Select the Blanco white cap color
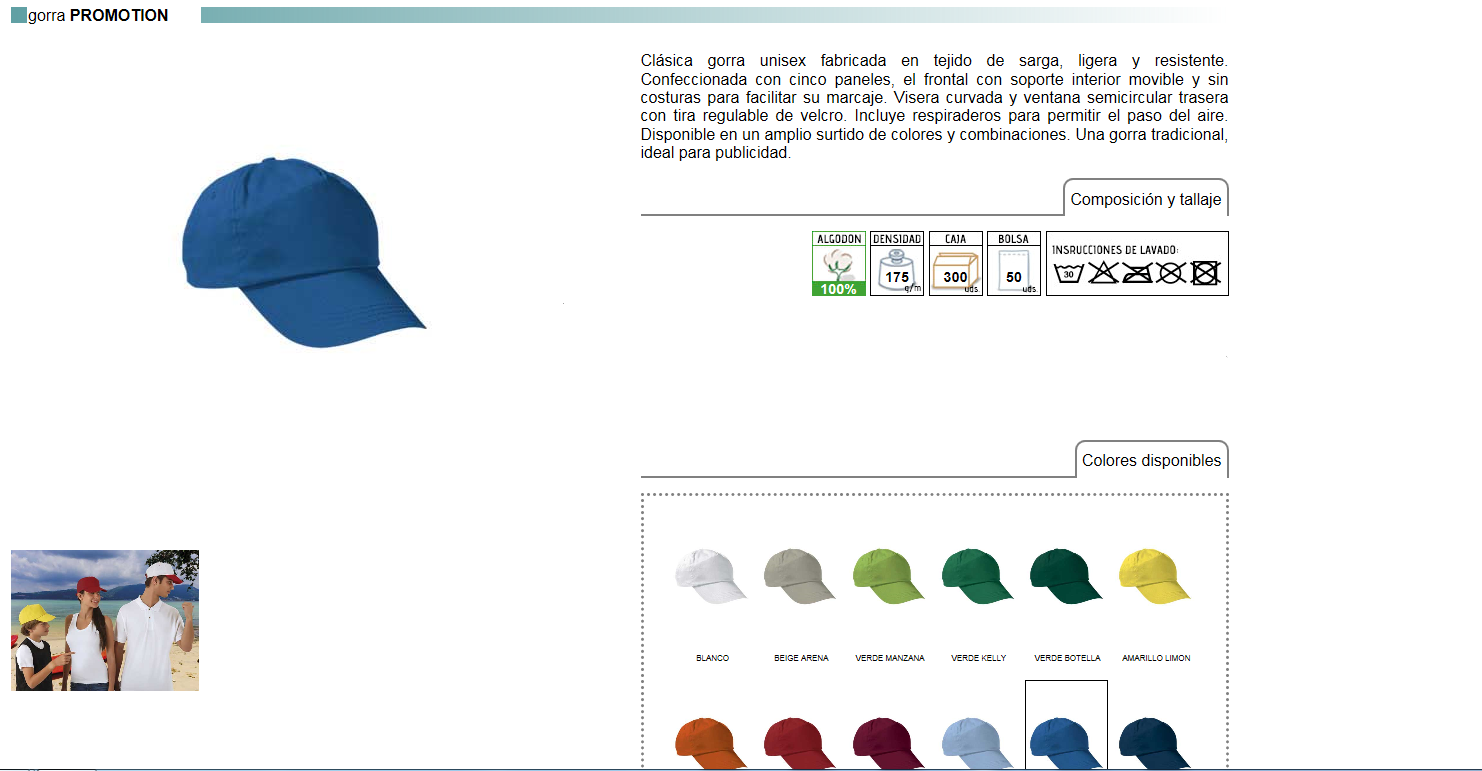Image resolution: width=1482 pixels, height=771 pixels. point(711,577)
